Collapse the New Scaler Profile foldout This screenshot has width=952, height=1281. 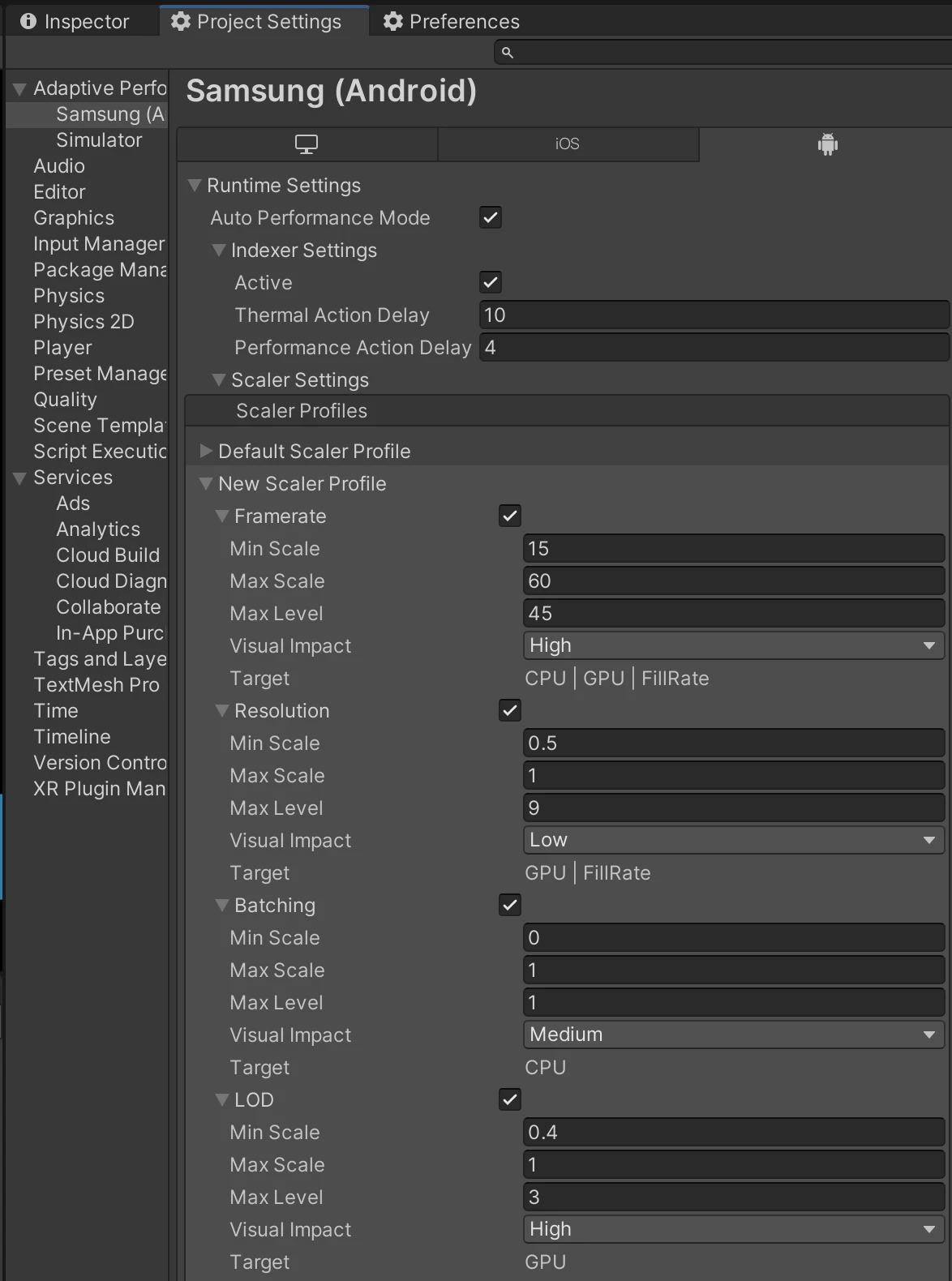click(x=206, y=483)
